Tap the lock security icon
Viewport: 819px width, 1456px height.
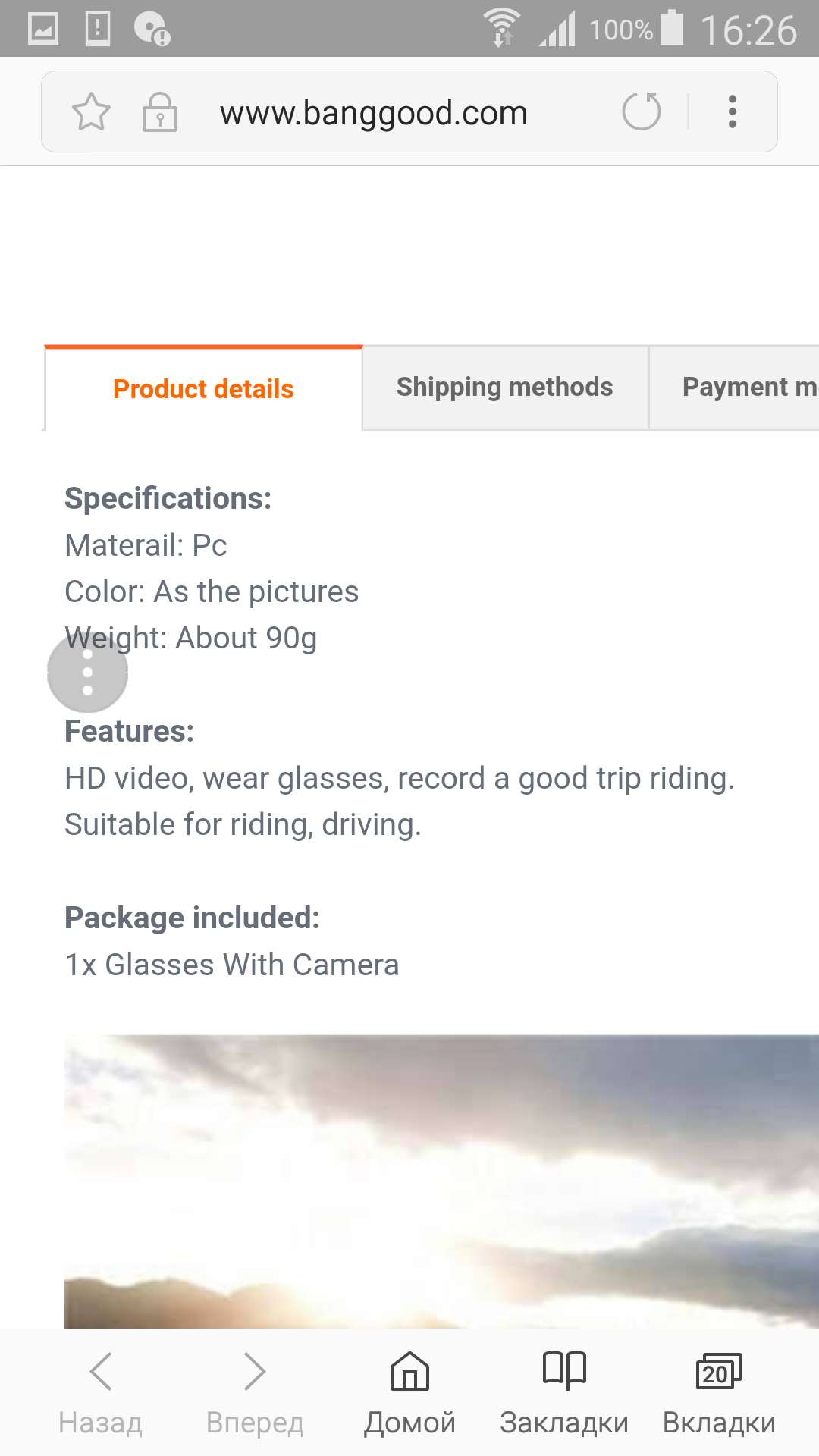pyautogui.click(x=160, y=112)
